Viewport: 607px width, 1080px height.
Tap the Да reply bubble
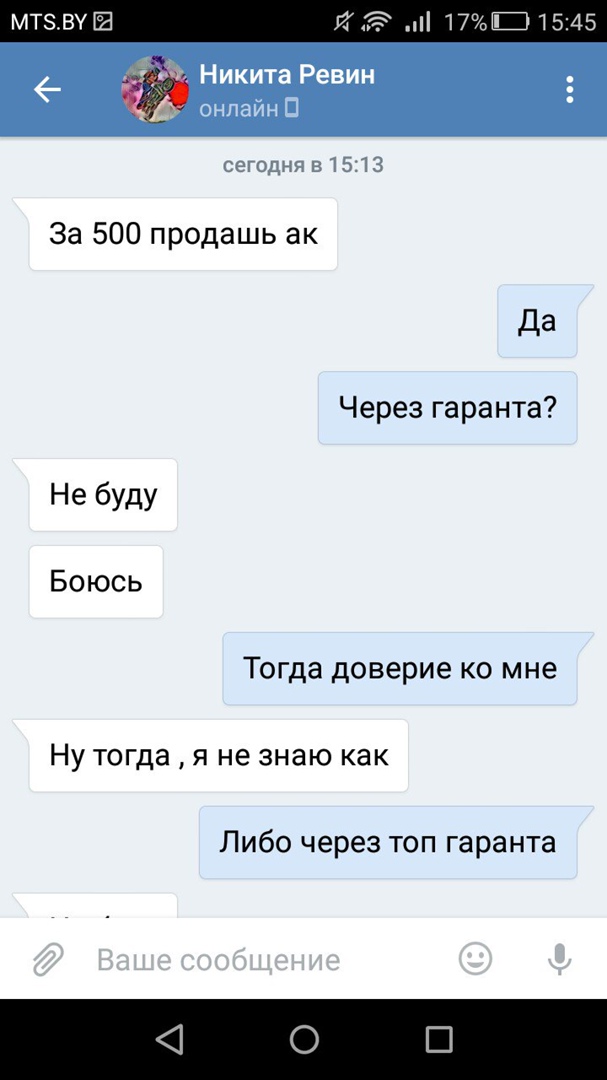click(537, 321)
